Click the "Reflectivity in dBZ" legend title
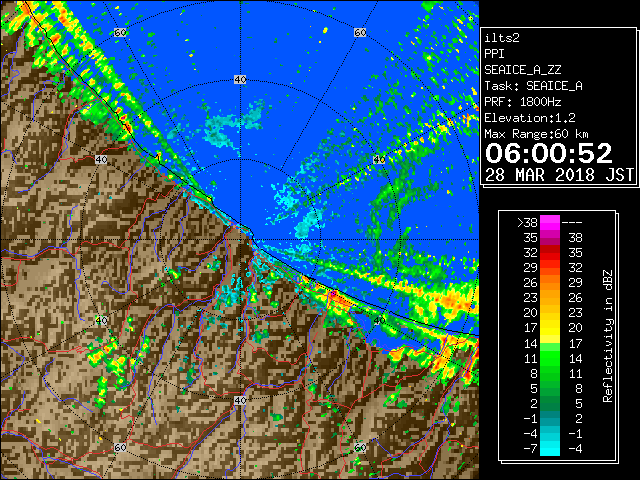 608,336
